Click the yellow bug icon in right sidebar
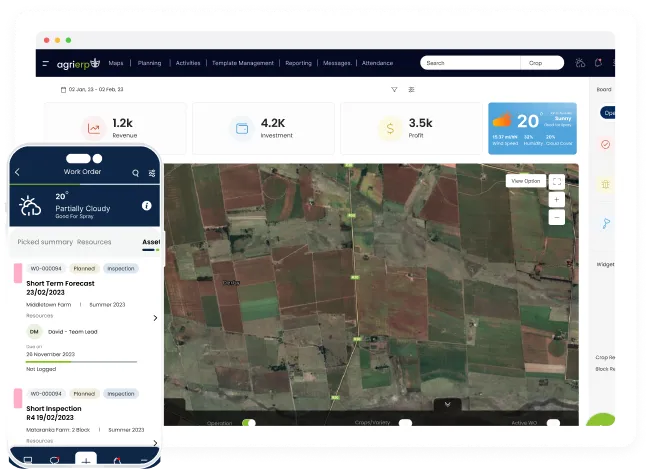The width and height of the screenshot is (651, 469). tap(605, 184)
